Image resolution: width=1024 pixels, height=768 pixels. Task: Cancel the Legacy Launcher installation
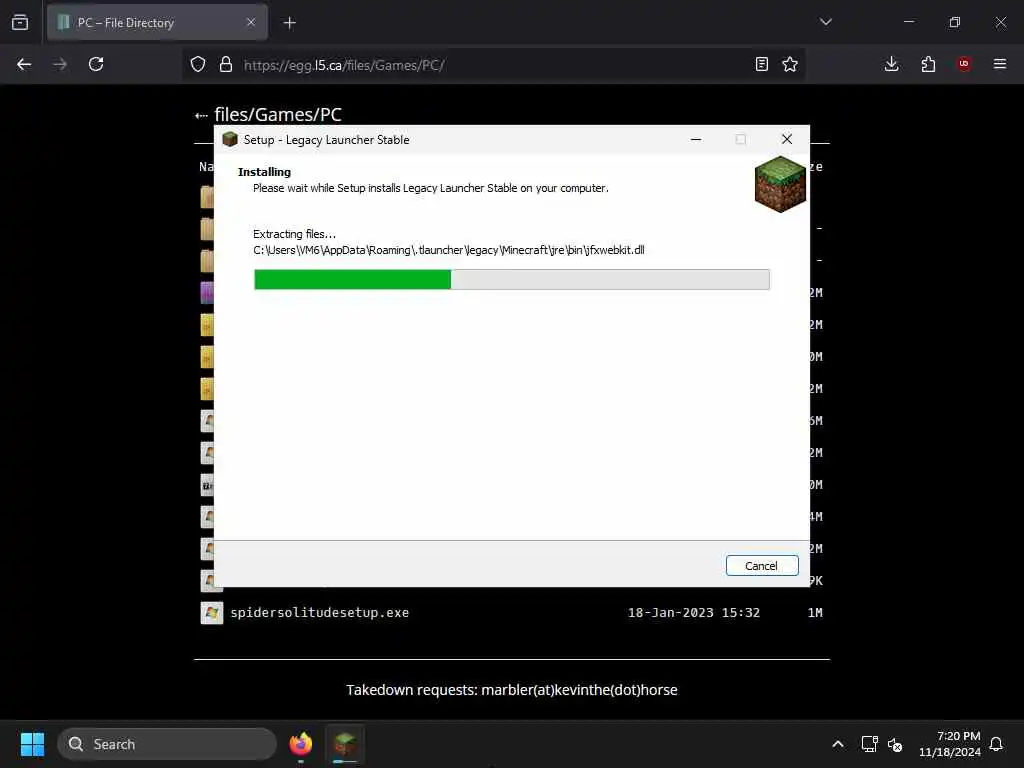coord(761,566)
